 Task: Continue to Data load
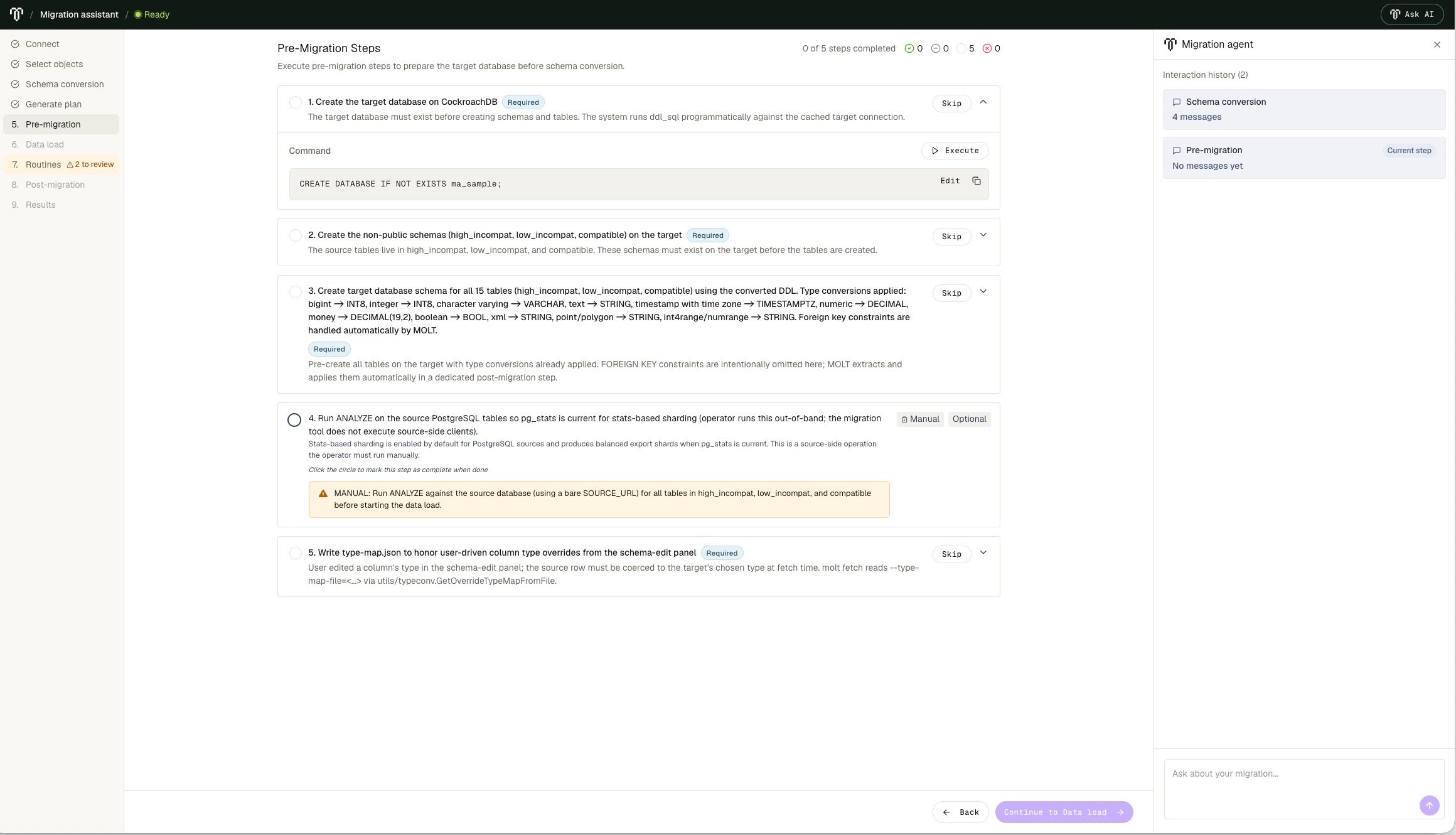1064,812
